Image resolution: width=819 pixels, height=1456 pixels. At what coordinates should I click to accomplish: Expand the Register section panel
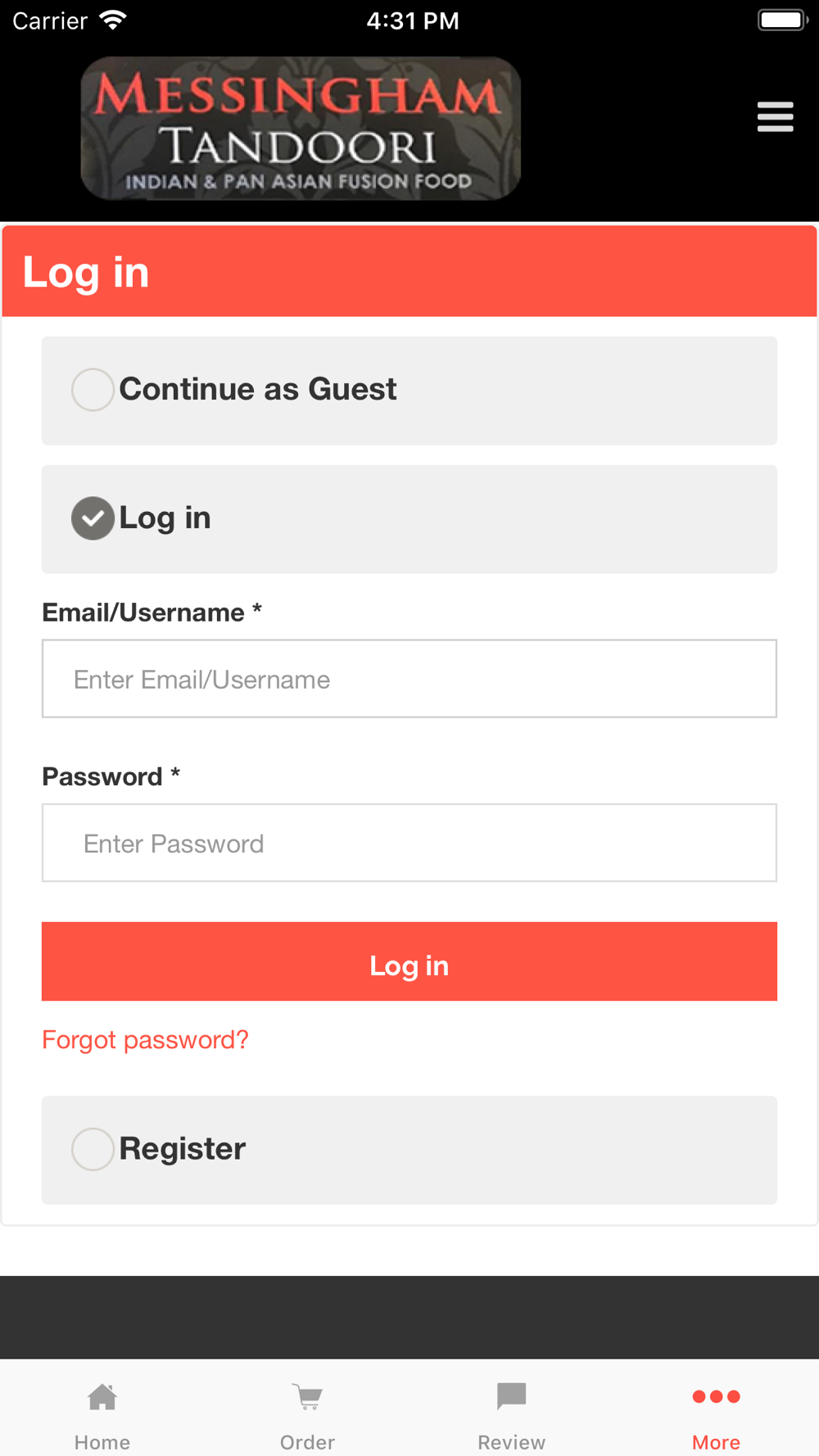tap(409, 1150)
